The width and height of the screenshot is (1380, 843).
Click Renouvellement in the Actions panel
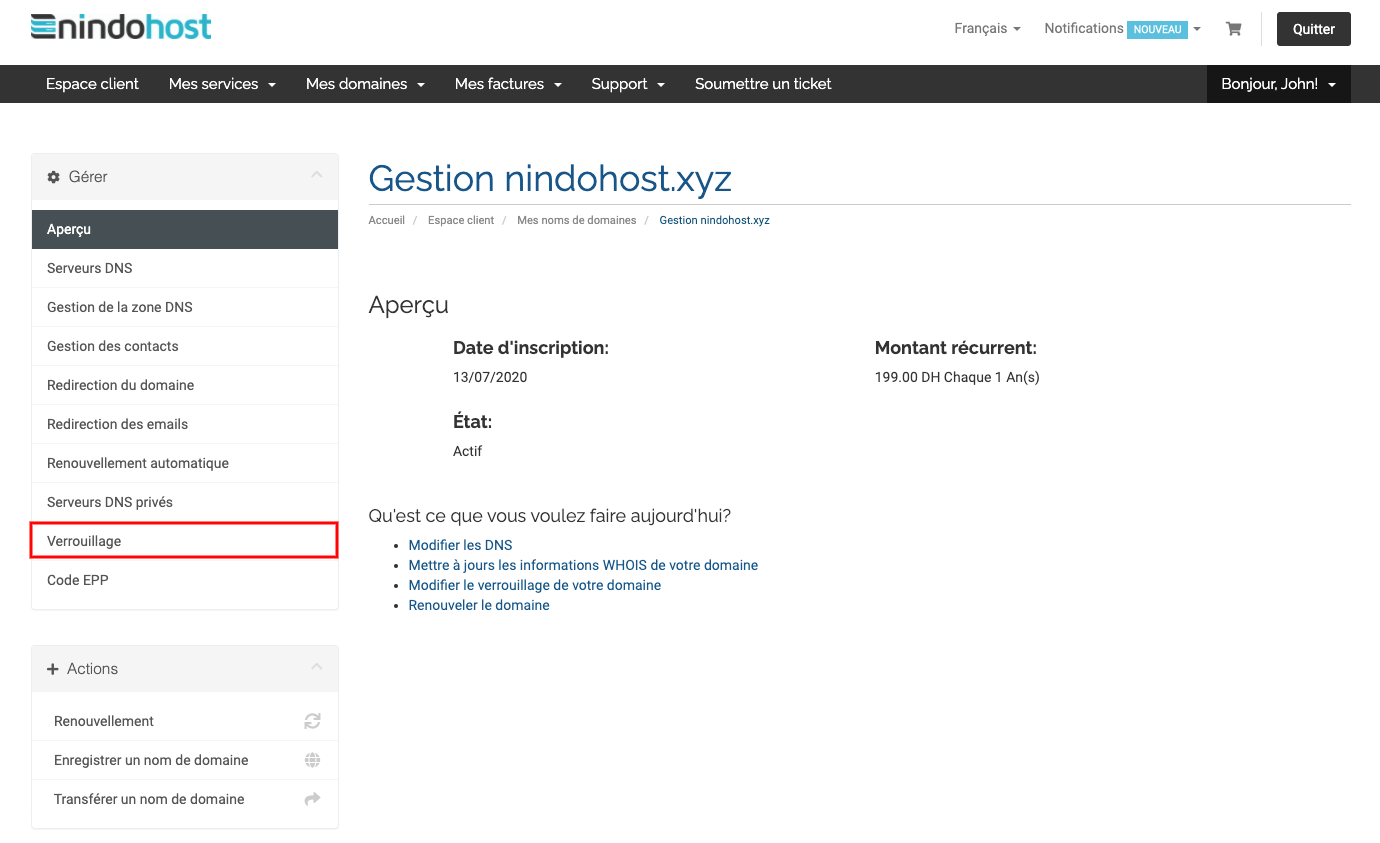tap(185, 721)
